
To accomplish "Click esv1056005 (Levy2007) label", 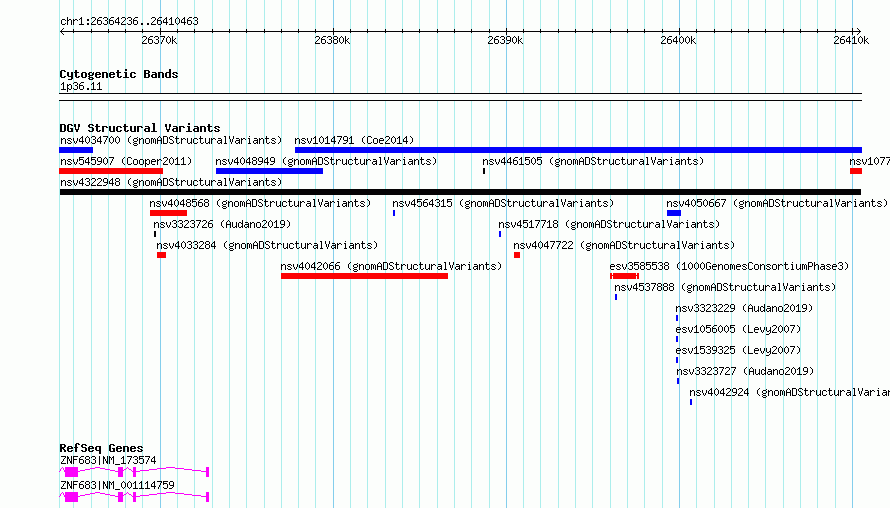I will pos(738,329).
